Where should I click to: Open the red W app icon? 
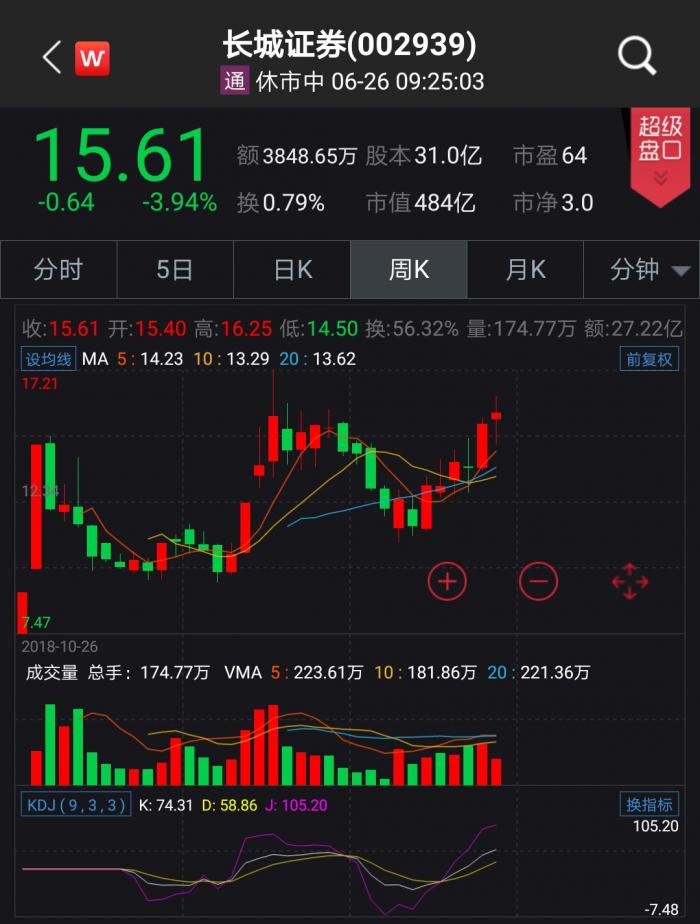[92, 58]
